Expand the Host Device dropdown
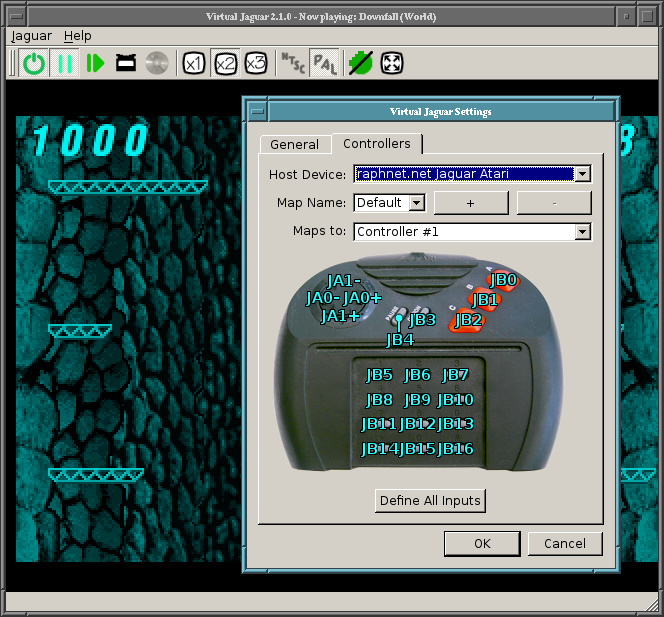 coord(583,174)
